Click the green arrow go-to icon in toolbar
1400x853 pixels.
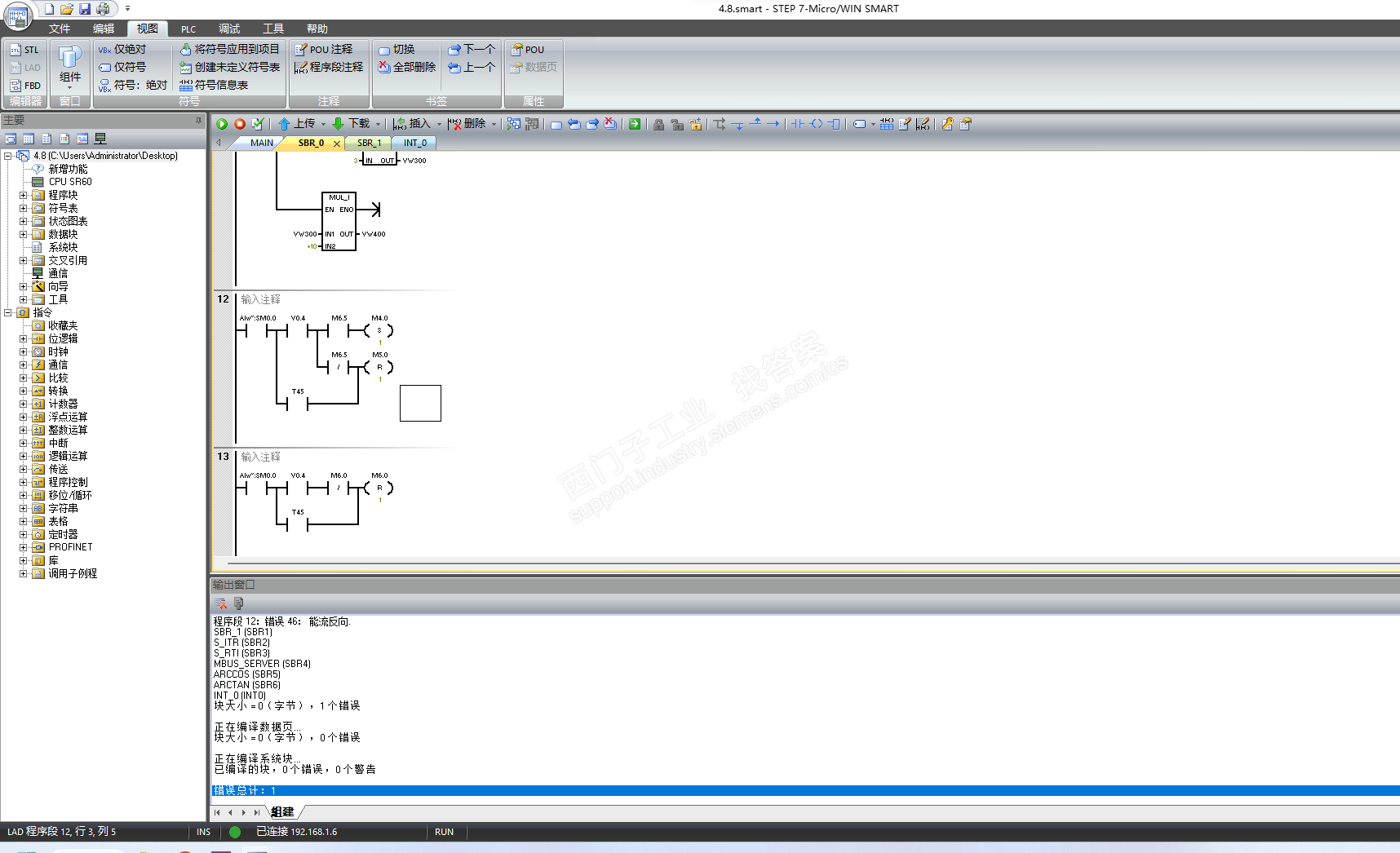click(635, 124)
